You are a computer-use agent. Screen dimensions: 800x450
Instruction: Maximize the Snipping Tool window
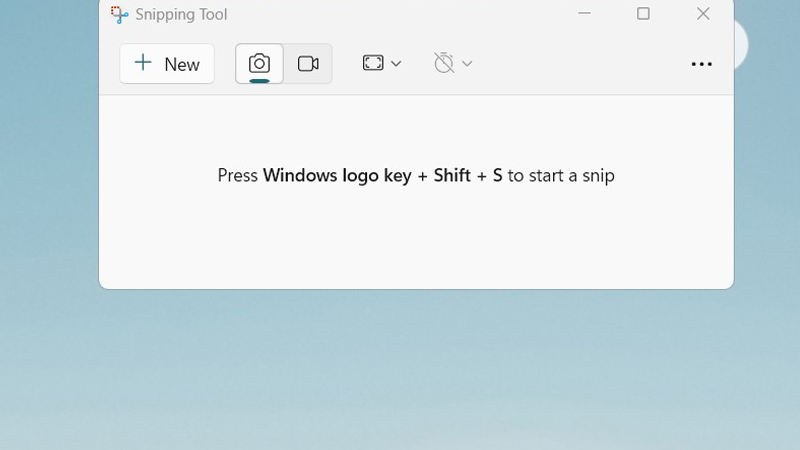643,14
